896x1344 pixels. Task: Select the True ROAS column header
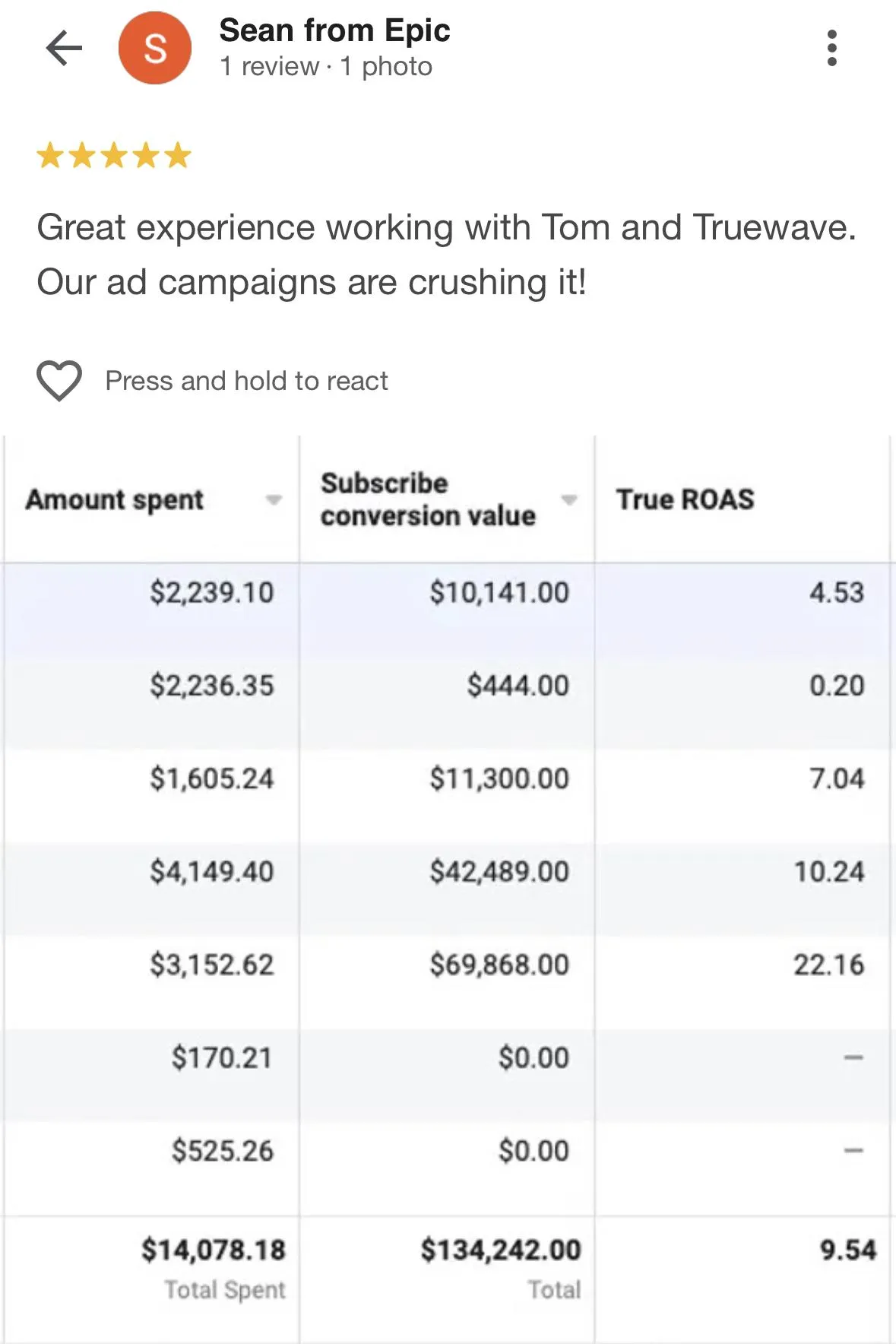[685, 499]
